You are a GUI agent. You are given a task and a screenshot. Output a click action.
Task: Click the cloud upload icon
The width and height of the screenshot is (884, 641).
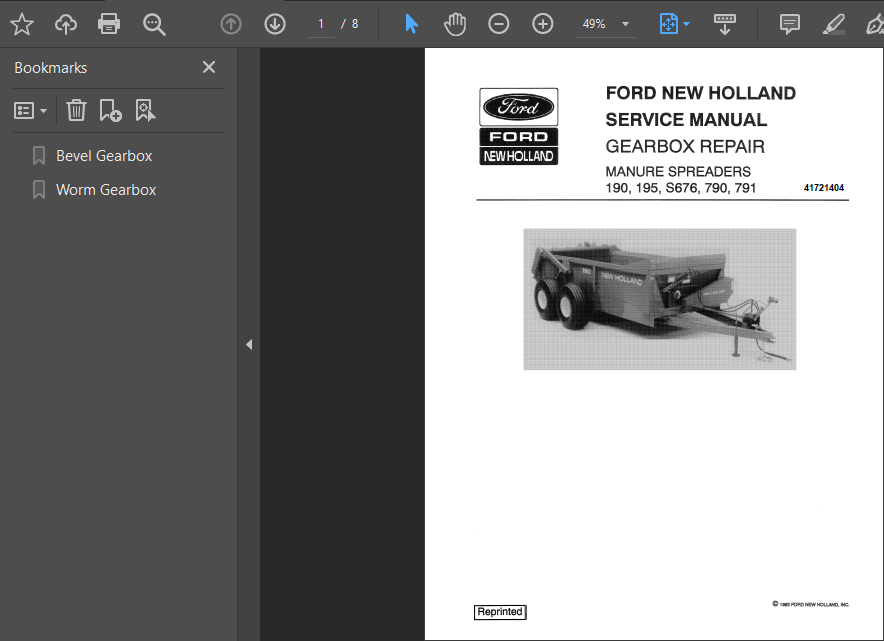(x=66, y=24)
